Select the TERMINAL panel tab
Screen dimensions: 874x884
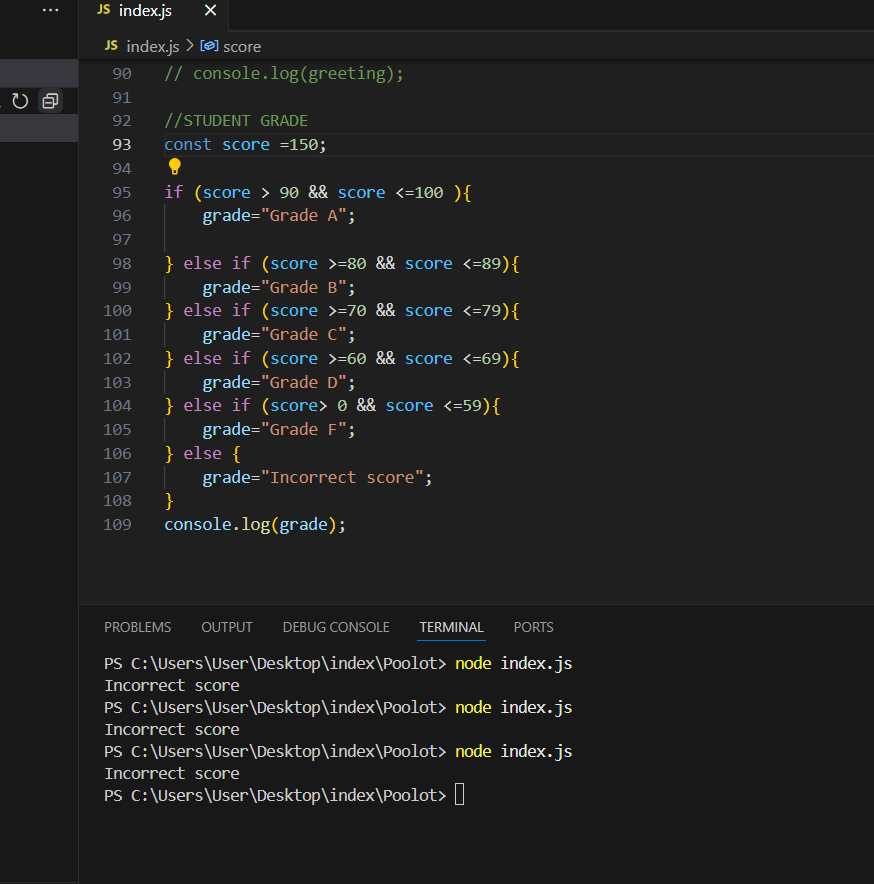pos(451,627)
